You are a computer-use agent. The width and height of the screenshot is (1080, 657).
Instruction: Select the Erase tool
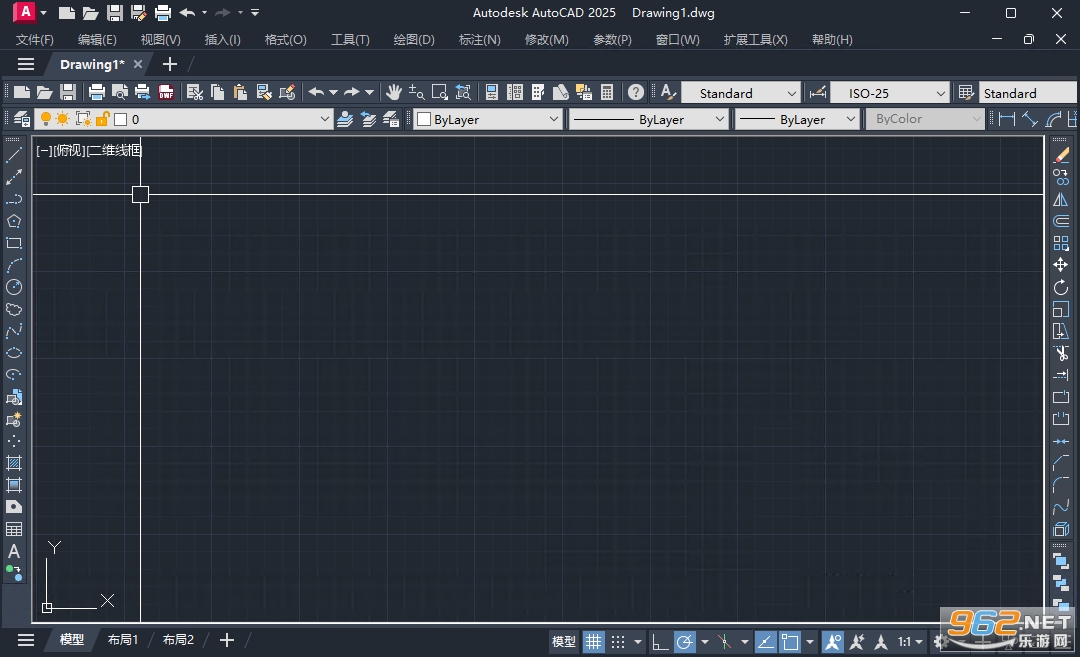pyautogui.click(x=1061, y=156)
